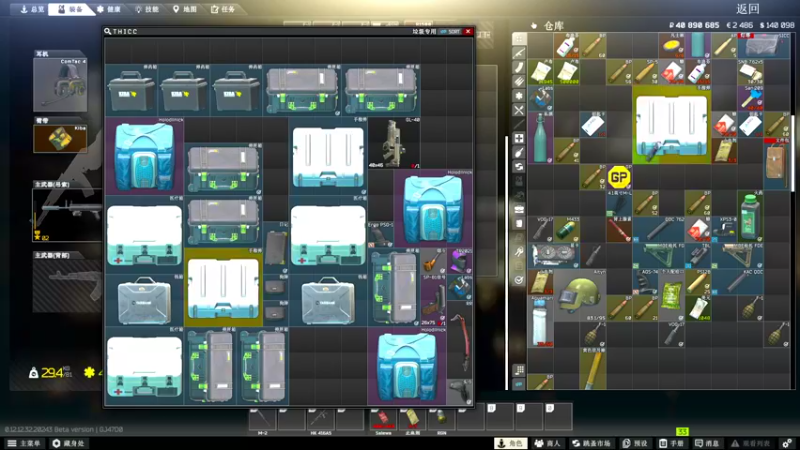Image resolution: width=800 pixels, height=450 pixels.
Task: Filter stash by ammo rounds icon
Action: pos(519,82)
